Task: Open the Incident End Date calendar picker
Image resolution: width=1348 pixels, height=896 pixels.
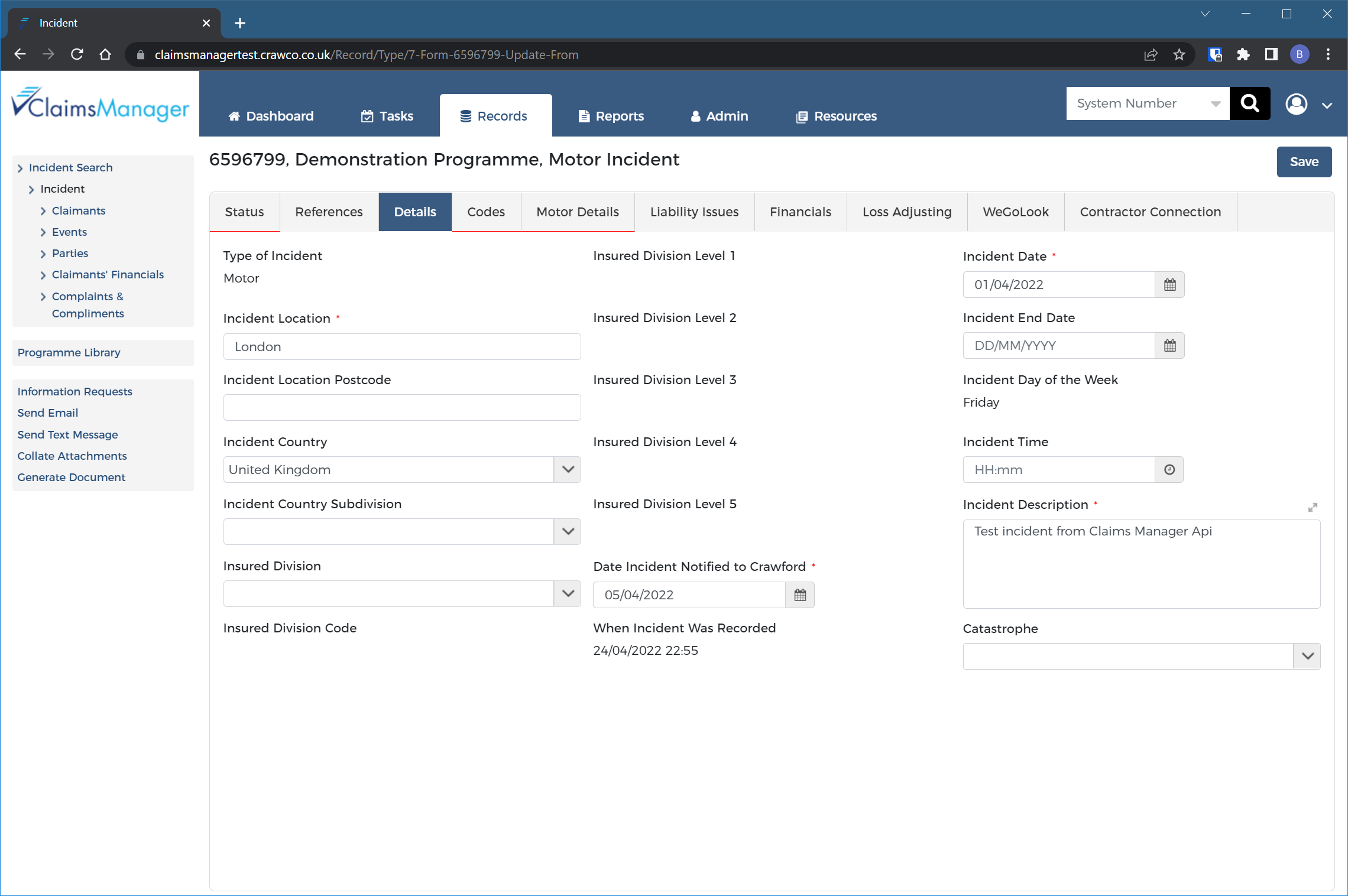Action: click(1169, 346)
